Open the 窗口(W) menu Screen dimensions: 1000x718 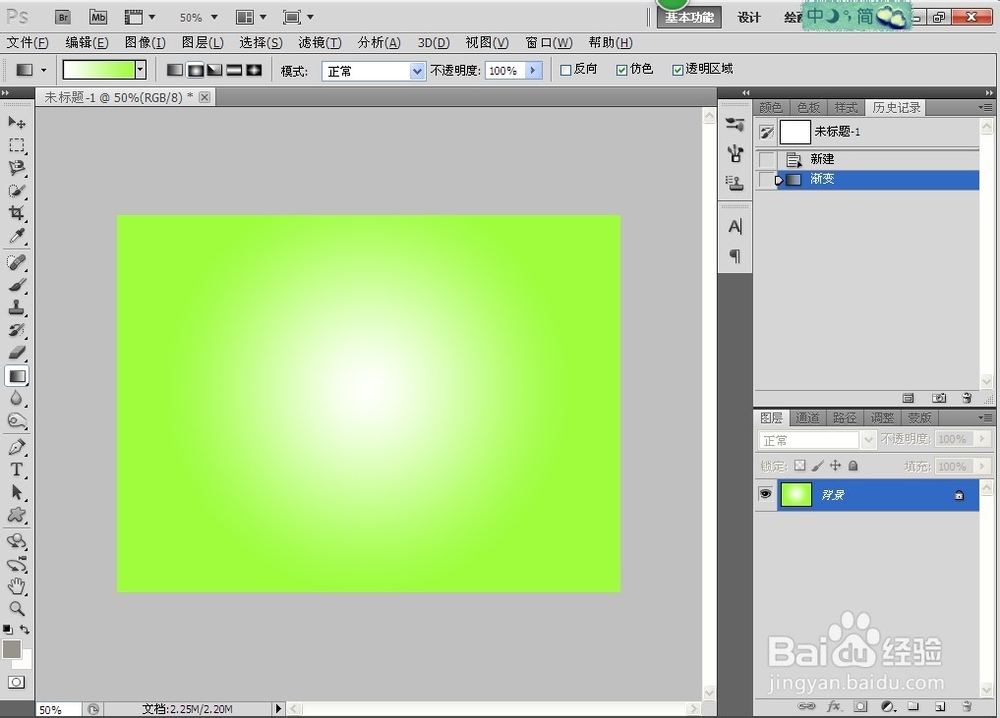pyautogui.click(x=548, y=43)
